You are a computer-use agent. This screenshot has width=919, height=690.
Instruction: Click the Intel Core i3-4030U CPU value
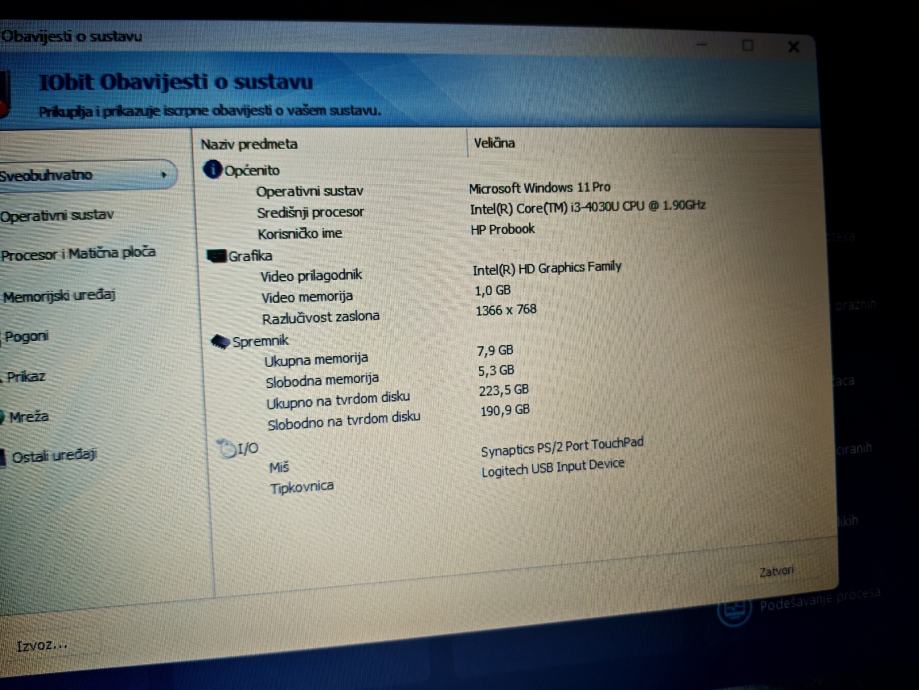[x=587, y=208]
